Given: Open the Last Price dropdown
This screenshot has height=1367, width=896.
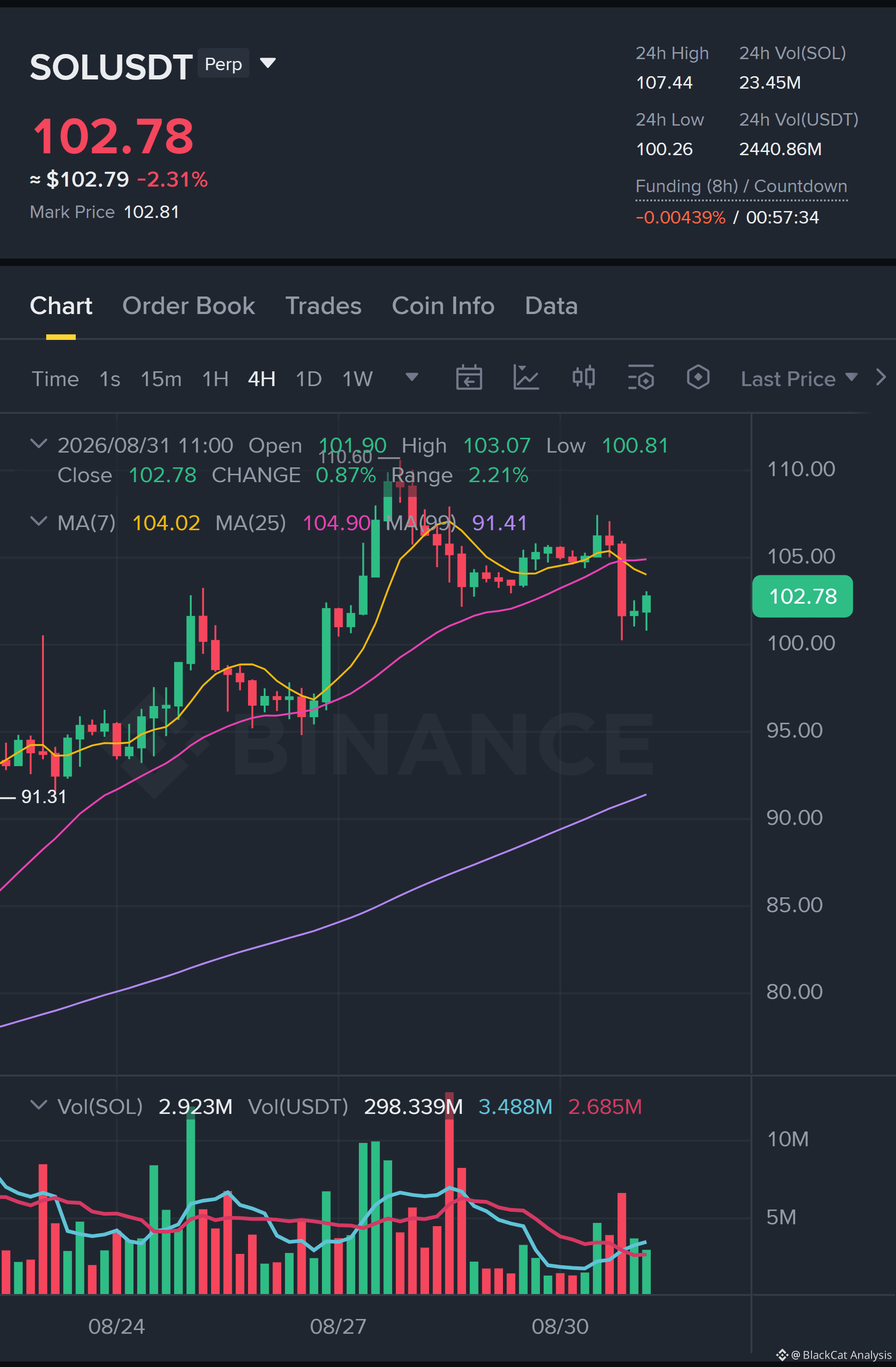Looking at the screenshot, I should (799, 379).
